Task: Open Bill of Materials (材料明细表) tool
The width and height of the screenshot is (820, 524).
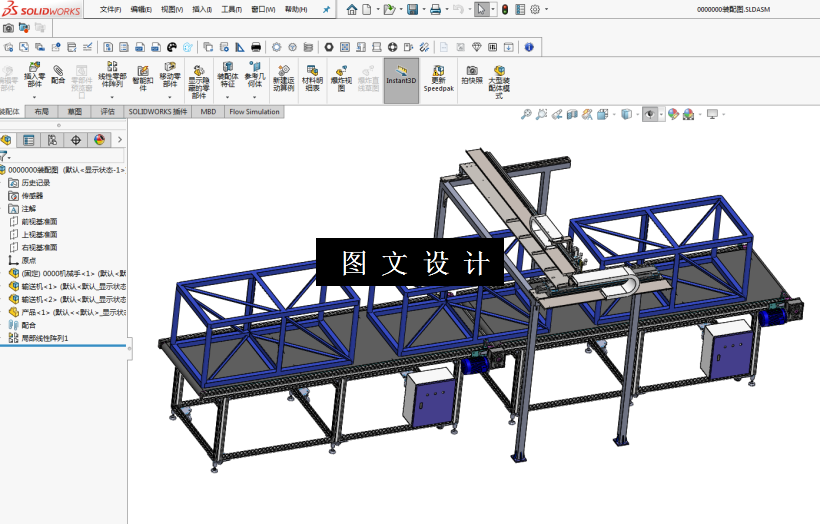Action: tap(312, 77)
